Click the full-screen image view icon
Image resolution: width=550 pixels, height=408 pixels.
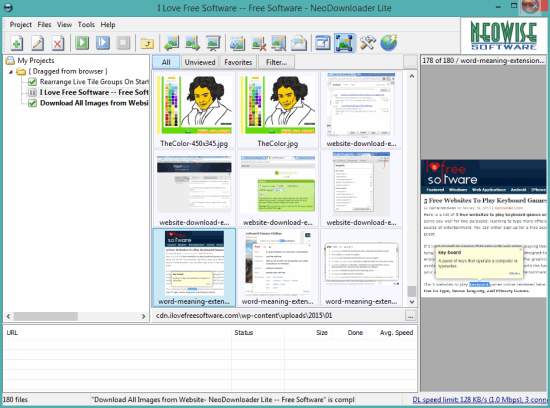click(344, 43)
